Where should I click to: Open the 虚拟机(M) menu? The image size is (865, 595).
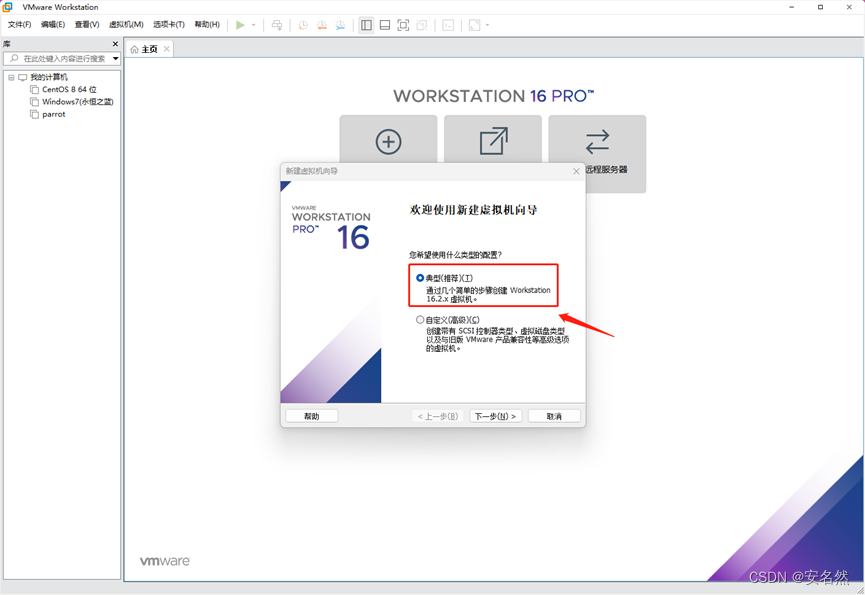point(126,24)
